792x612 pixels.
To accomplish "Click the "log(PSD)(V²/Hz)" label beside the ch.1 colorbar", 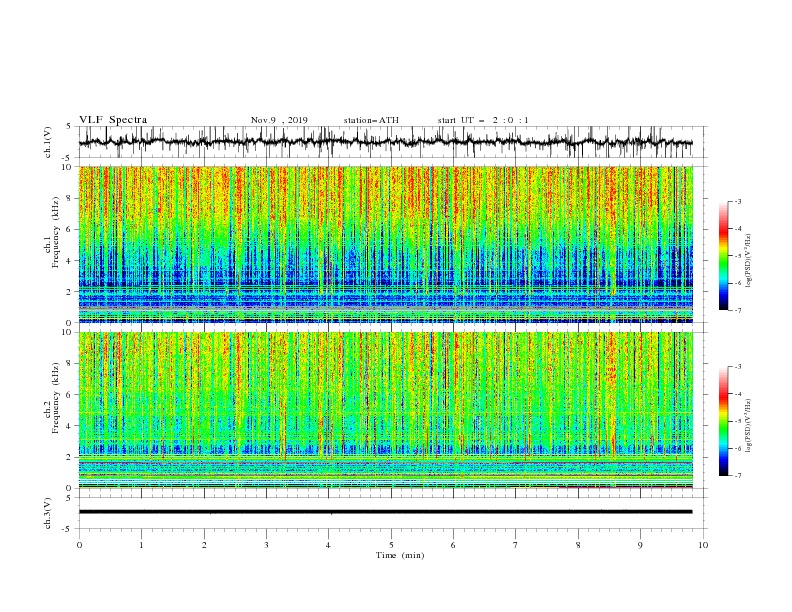I will 749,261.
